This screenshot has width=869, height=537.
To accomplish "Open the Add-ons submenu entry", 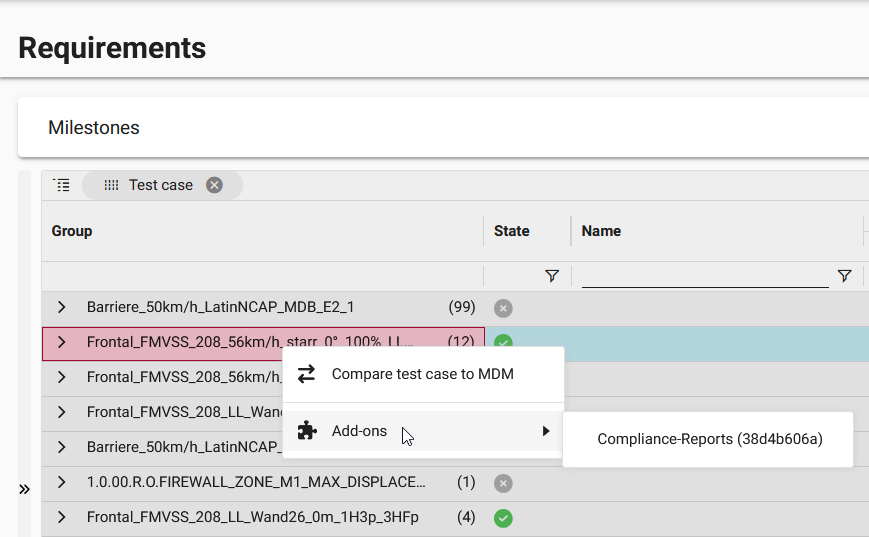I will [x=423, y=431].
